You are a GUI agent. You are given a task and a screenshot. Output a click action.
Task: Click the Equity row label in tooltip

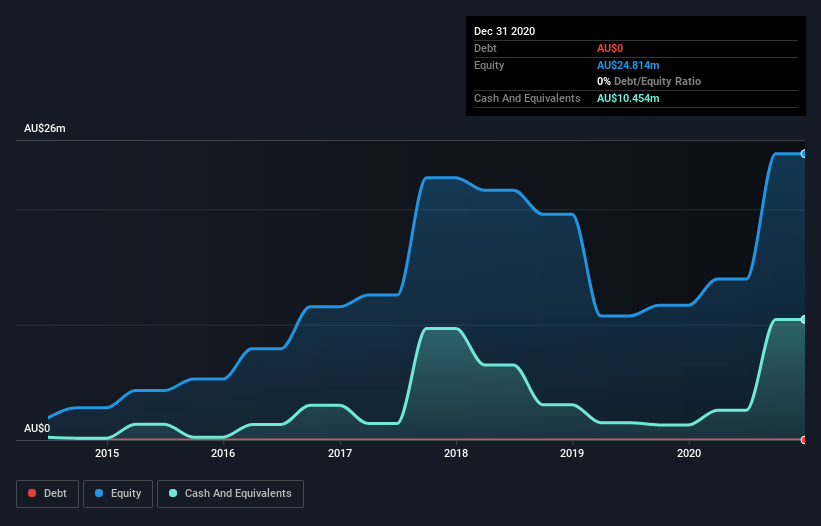coord(489,65)
